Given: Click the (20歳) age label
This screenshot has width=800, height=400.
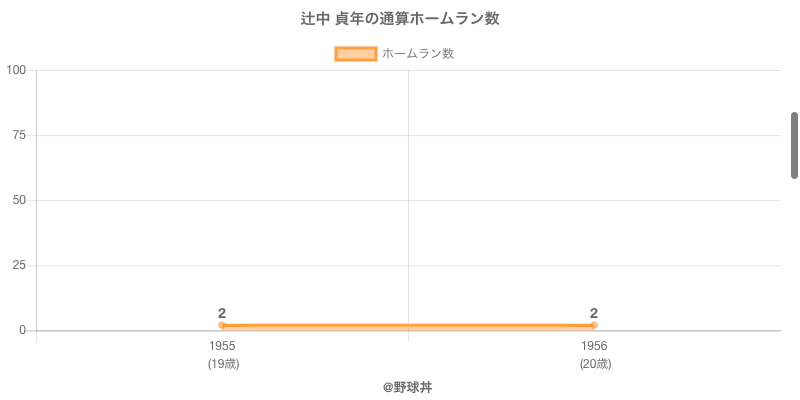Looking at the screenshot, I should (594, 364).
